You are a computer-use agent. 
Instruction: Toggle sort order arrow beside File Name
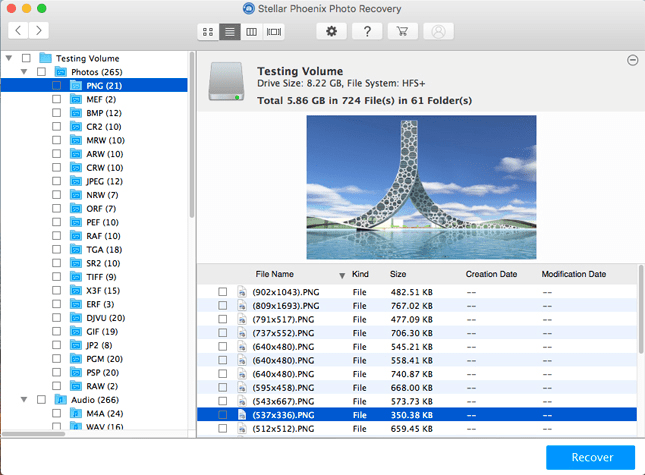[342, 276]
